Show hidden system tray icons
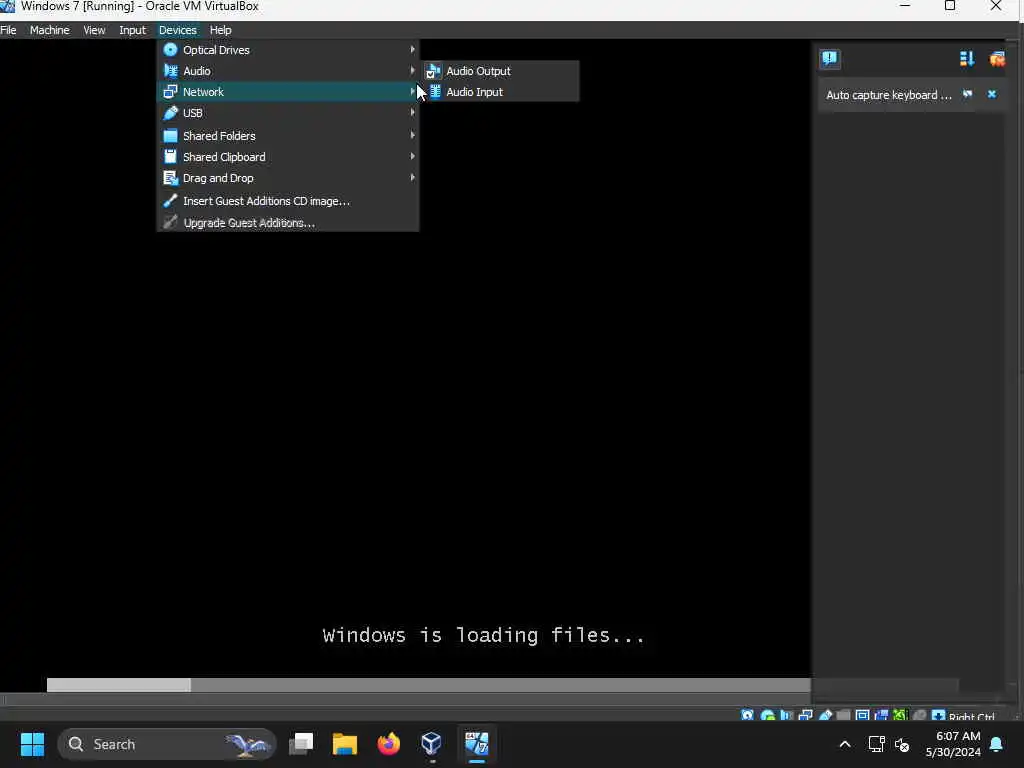 (844, 744)
